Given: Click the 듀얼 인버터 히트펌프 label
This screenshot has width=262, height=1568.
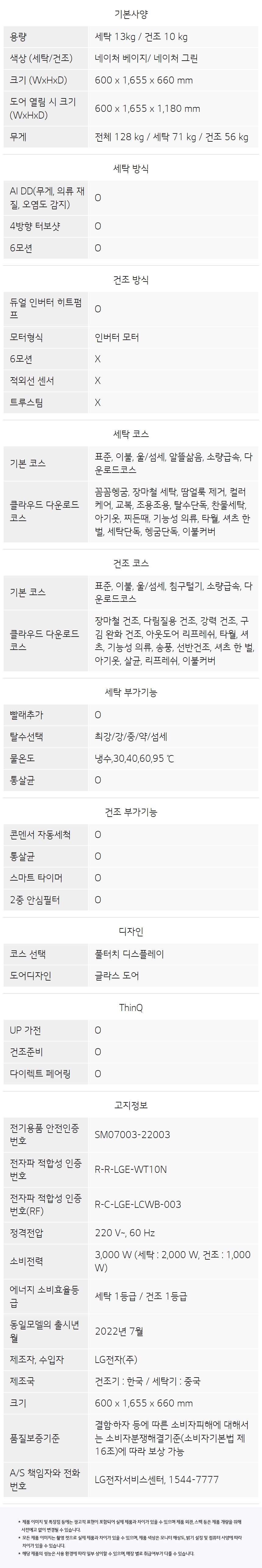Looking at the screenshot, I should pyautogui.click(x=46, y=309).
